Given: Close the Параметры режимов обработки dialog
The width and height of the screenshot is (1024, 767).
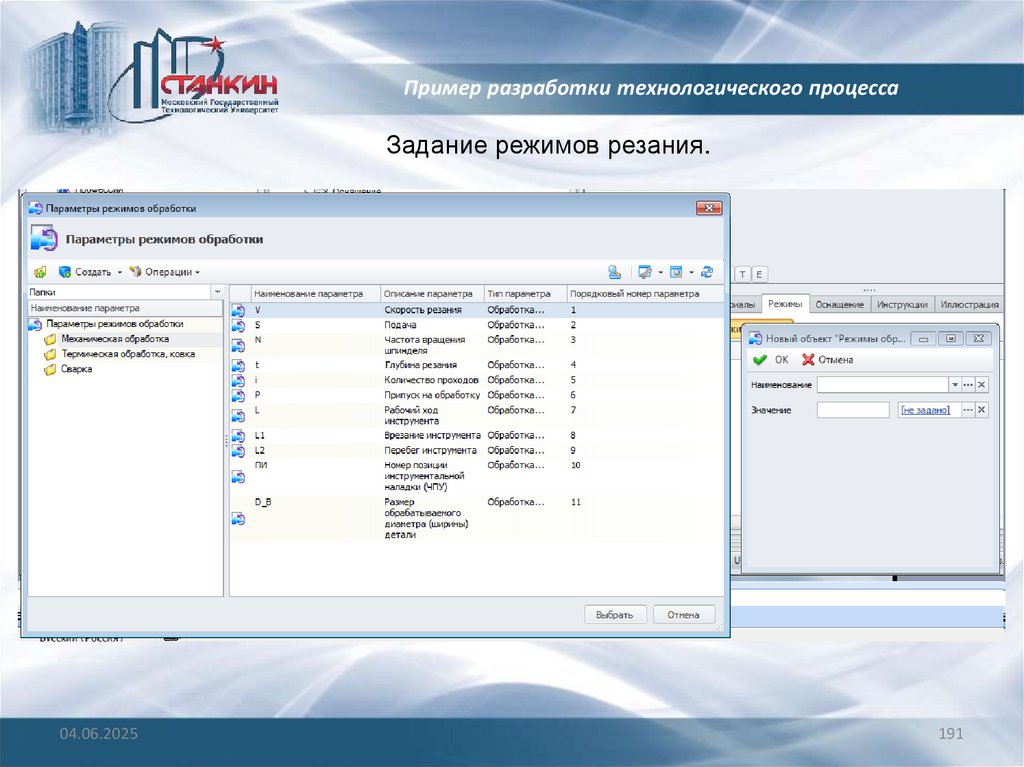Looking at the screenshot, I should tap(709, 208).
